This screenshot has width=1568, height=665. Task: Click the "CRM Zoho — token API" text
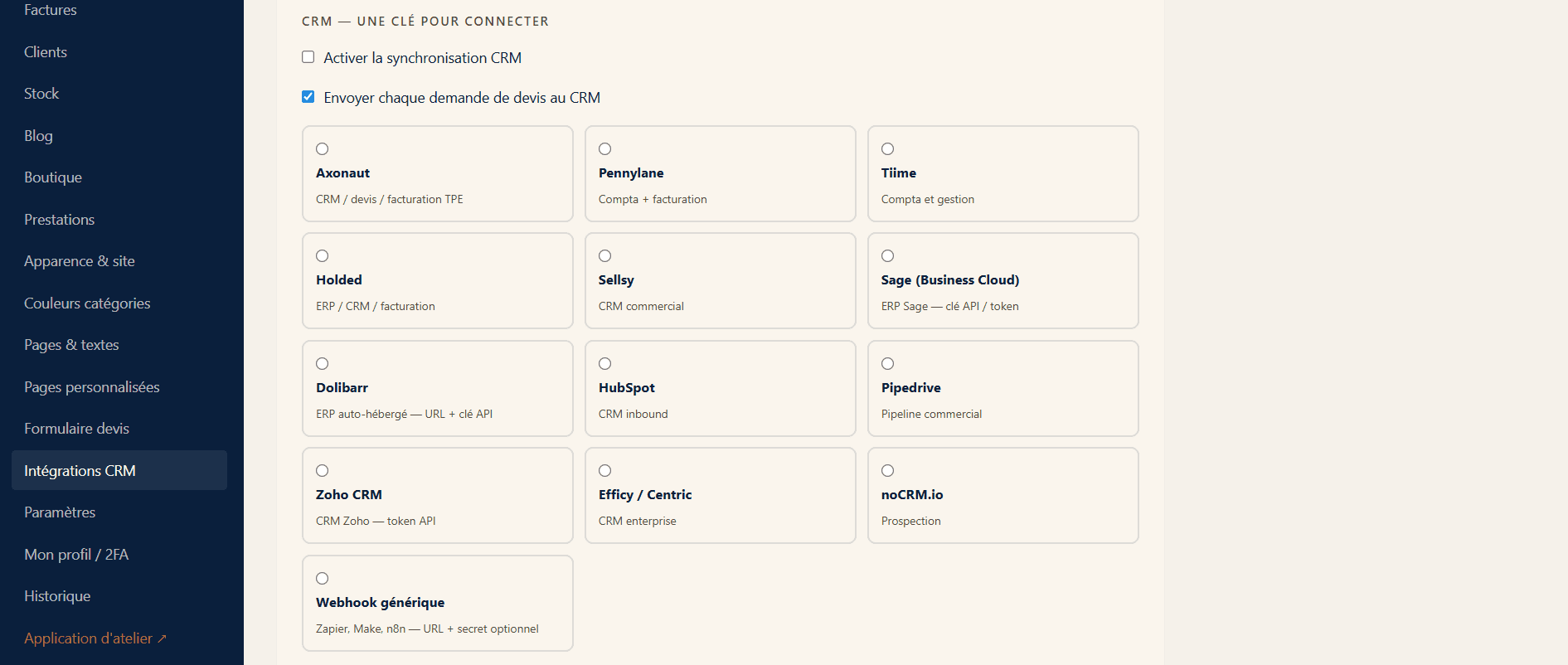click(x=376, y=522)
